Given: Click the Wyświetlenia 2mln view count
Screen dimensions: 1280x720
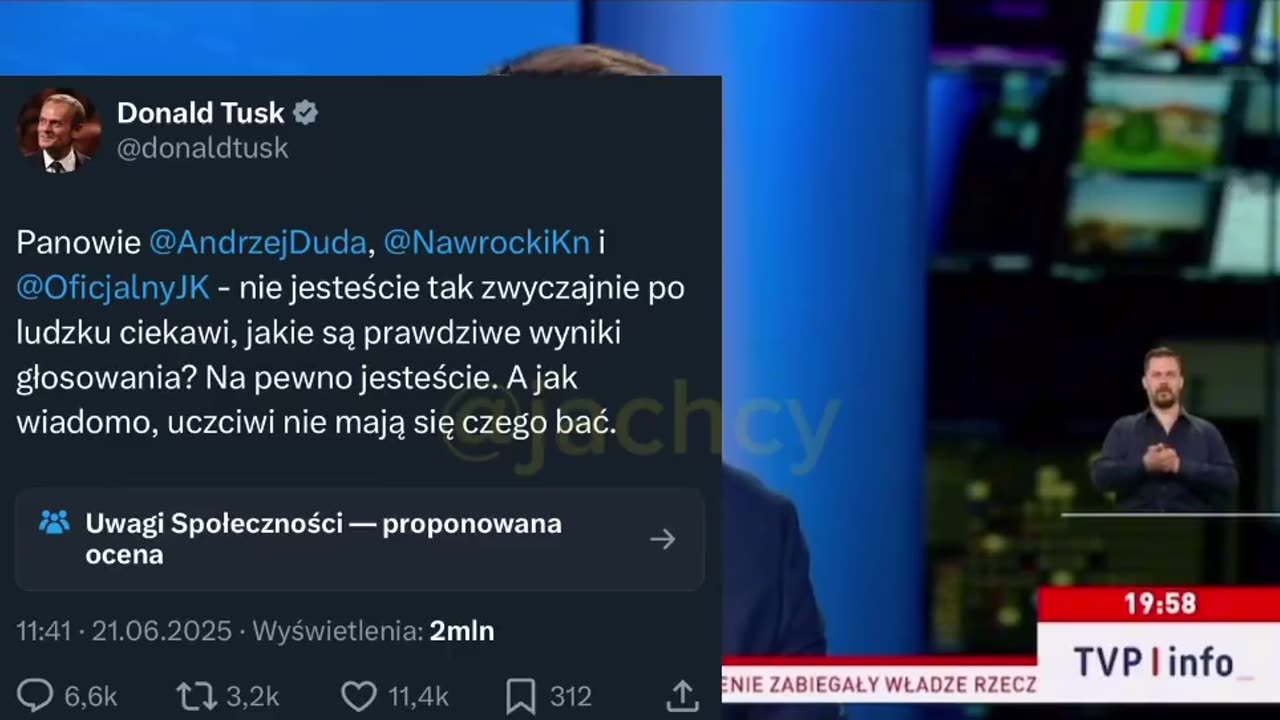Looking at the screenshot, I should (x=373, y=631).
